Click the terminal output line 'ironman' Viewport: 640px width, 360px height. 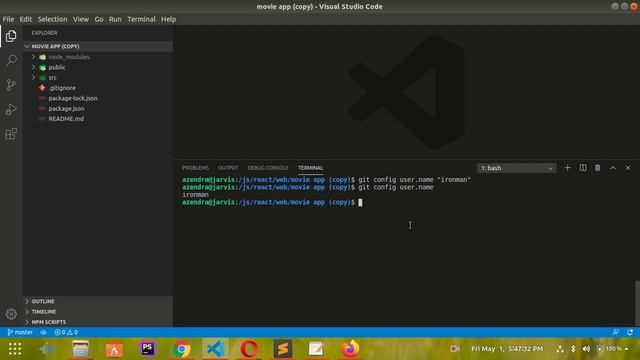coord(195,195)
